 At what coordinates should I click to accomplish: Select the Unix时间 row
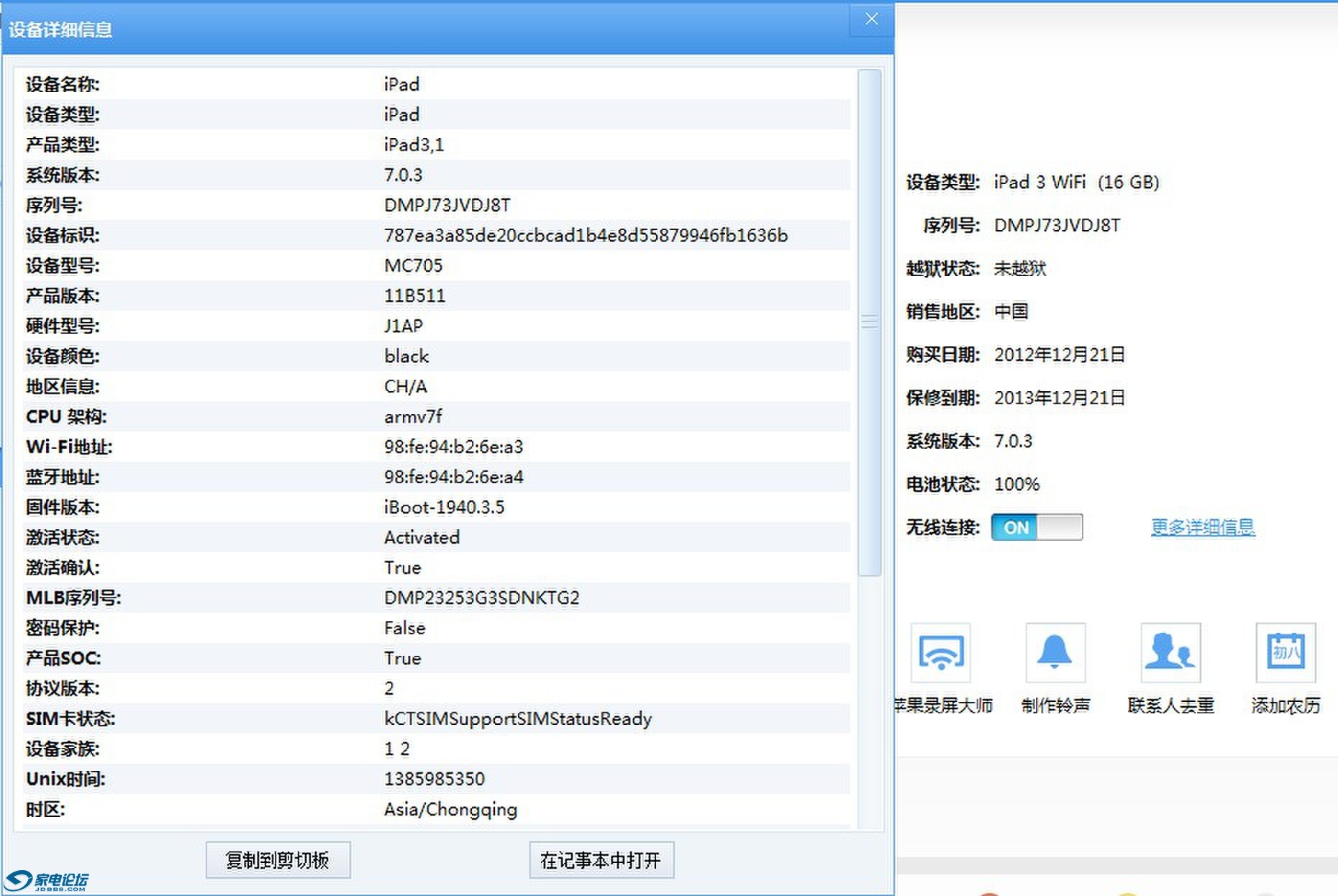click(x=432, y=780)
